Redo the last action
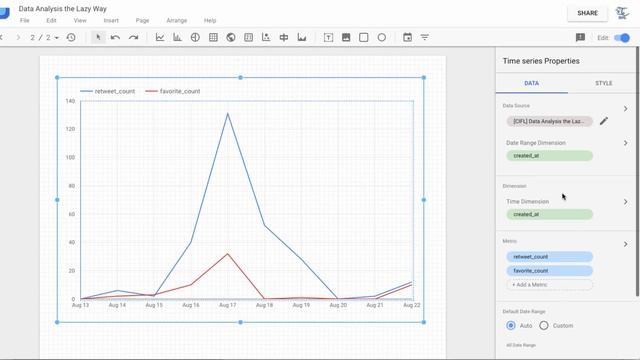 coord(133,38)
